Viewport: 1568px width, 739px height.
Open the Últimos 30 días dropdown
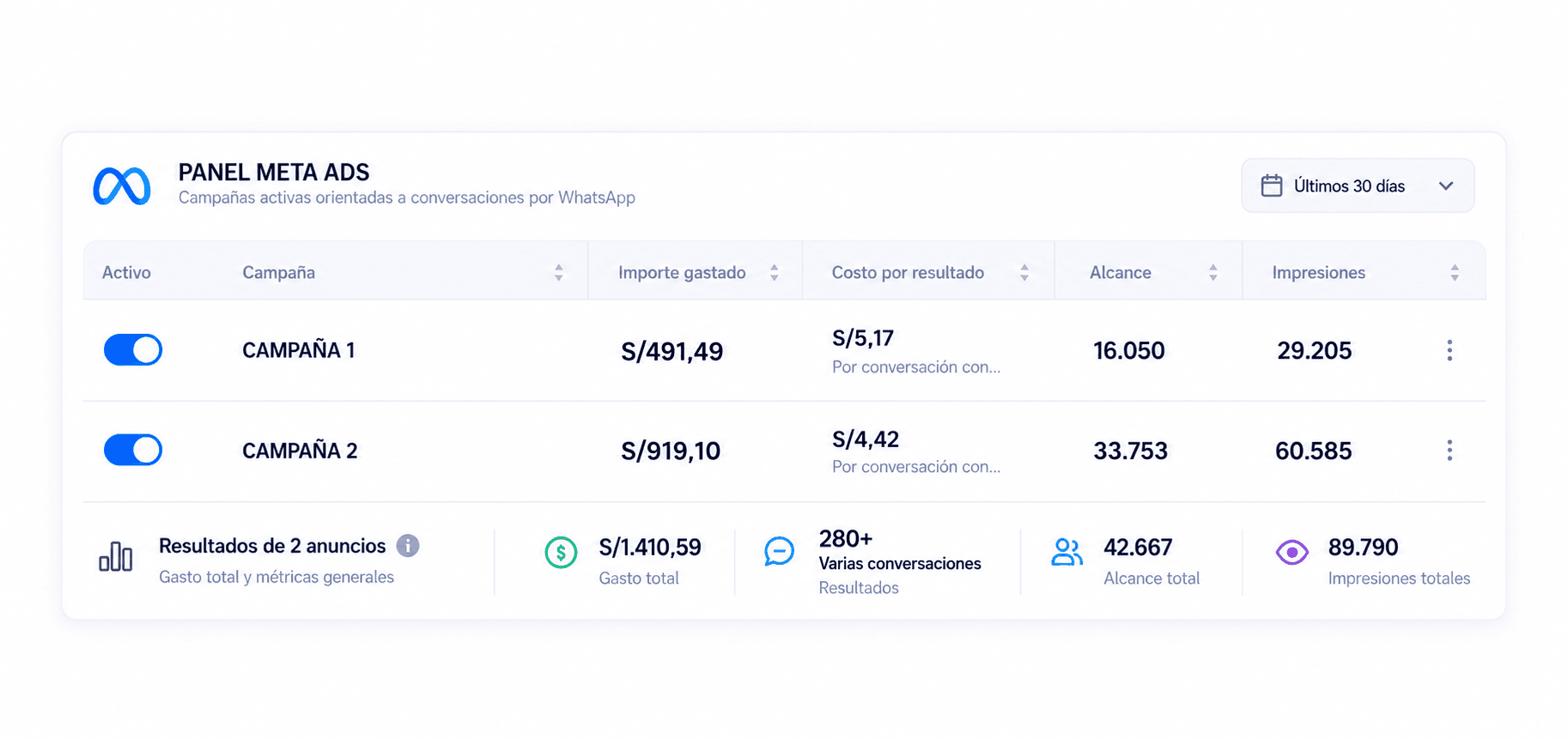click(1358, 185)
